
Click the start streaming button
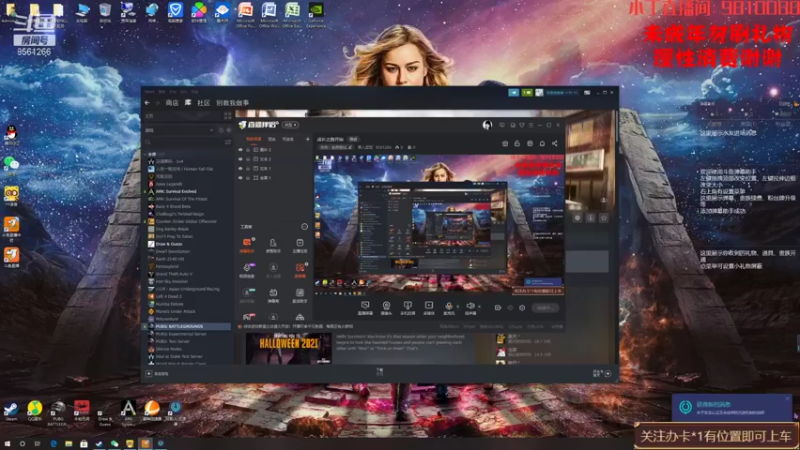pos(545,308)
